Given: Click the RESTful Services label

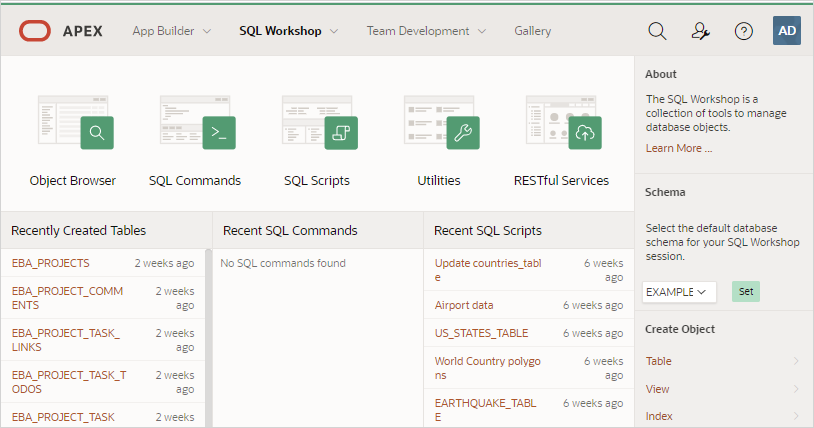Looking at the screenshot, I should tap(561, 180).
